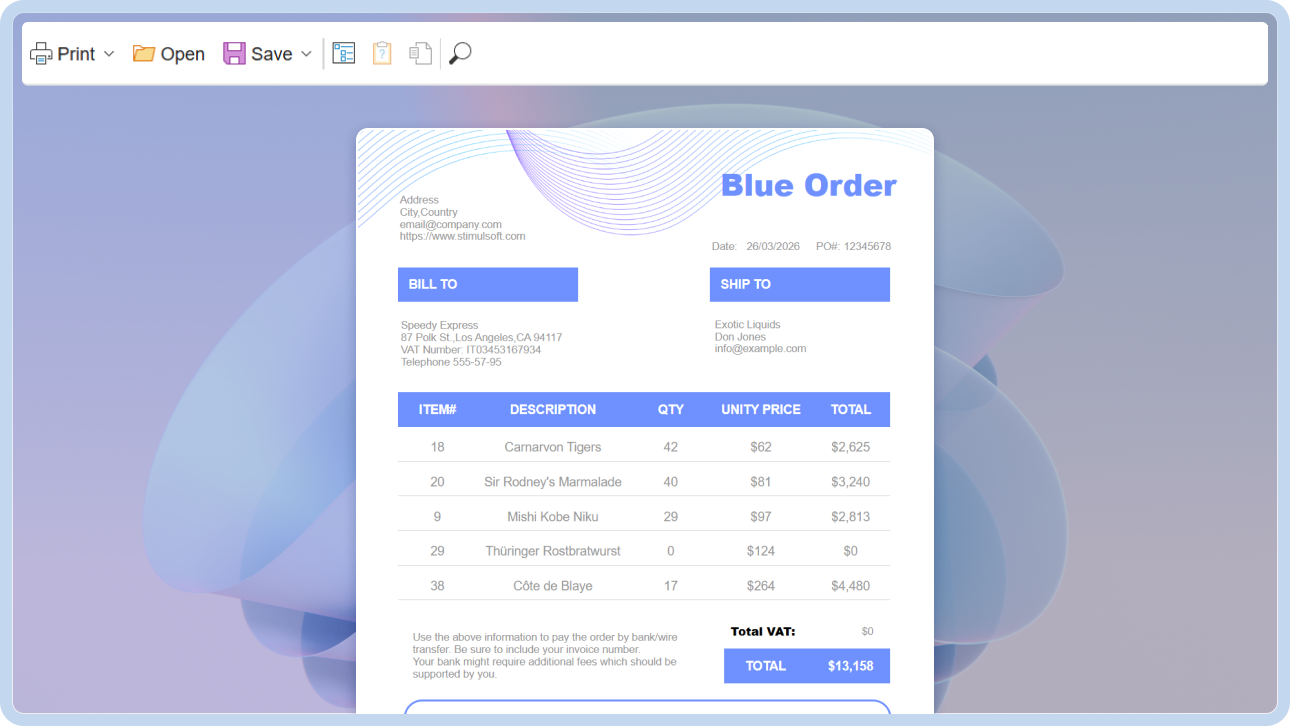Click the Print toolbar label
Image resolution: width=1290 pixels, height=726 pixels.
click(78, 53)
